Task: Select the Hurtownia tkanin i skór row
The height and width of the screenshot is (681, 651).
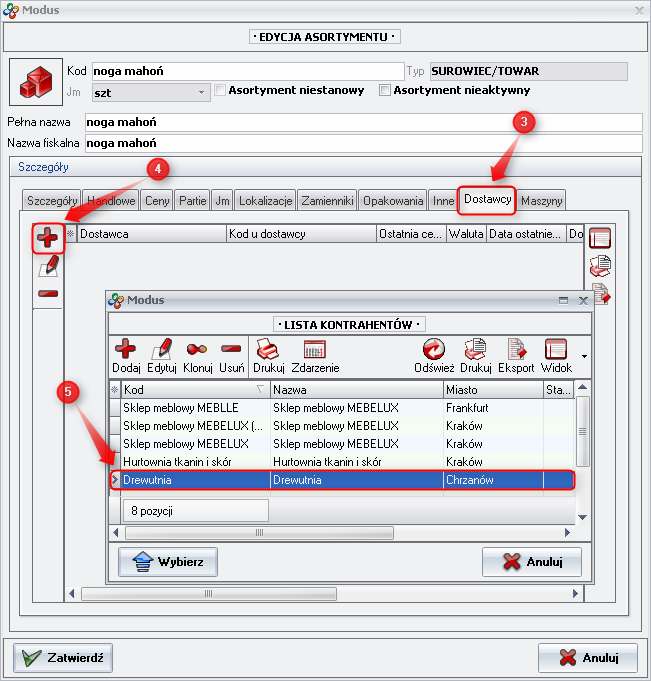Action: (342, 462)
